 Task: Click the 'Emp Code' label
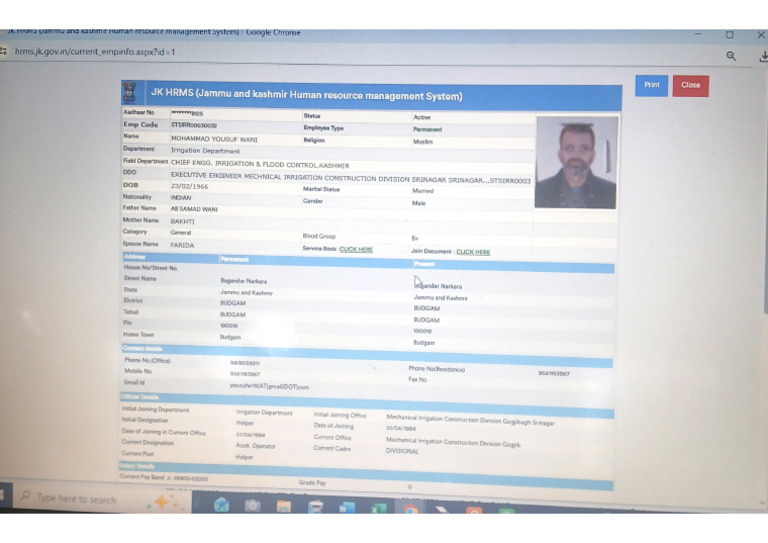coord(141,125)
